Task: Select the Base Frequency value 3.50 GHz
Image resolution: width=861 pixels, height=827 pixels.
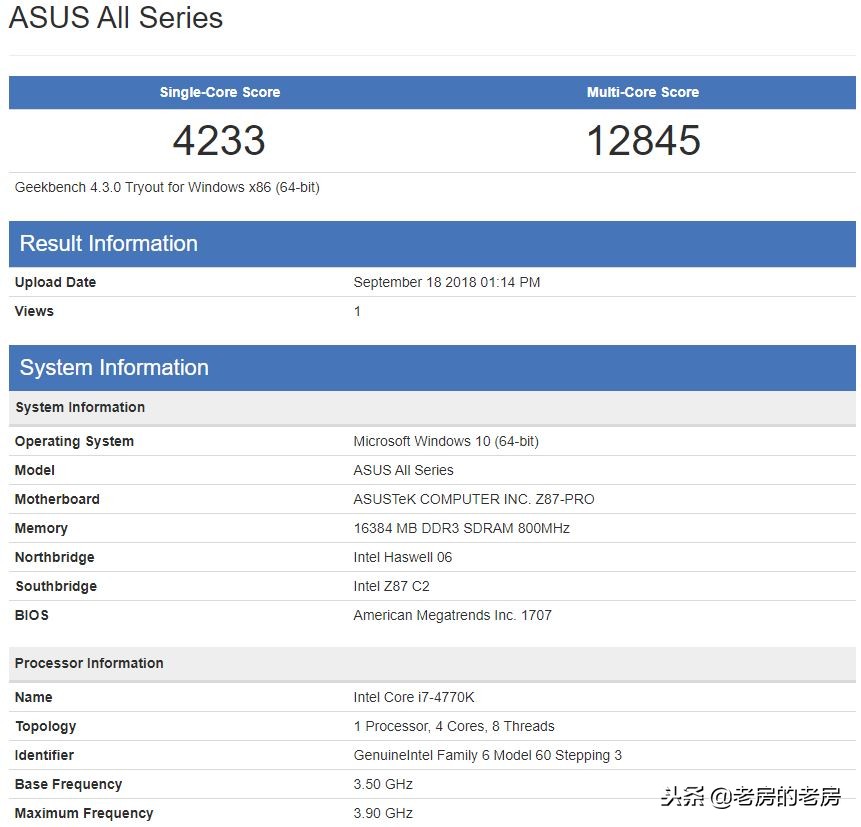Action: pyautogui.click(x=383, y=784)
